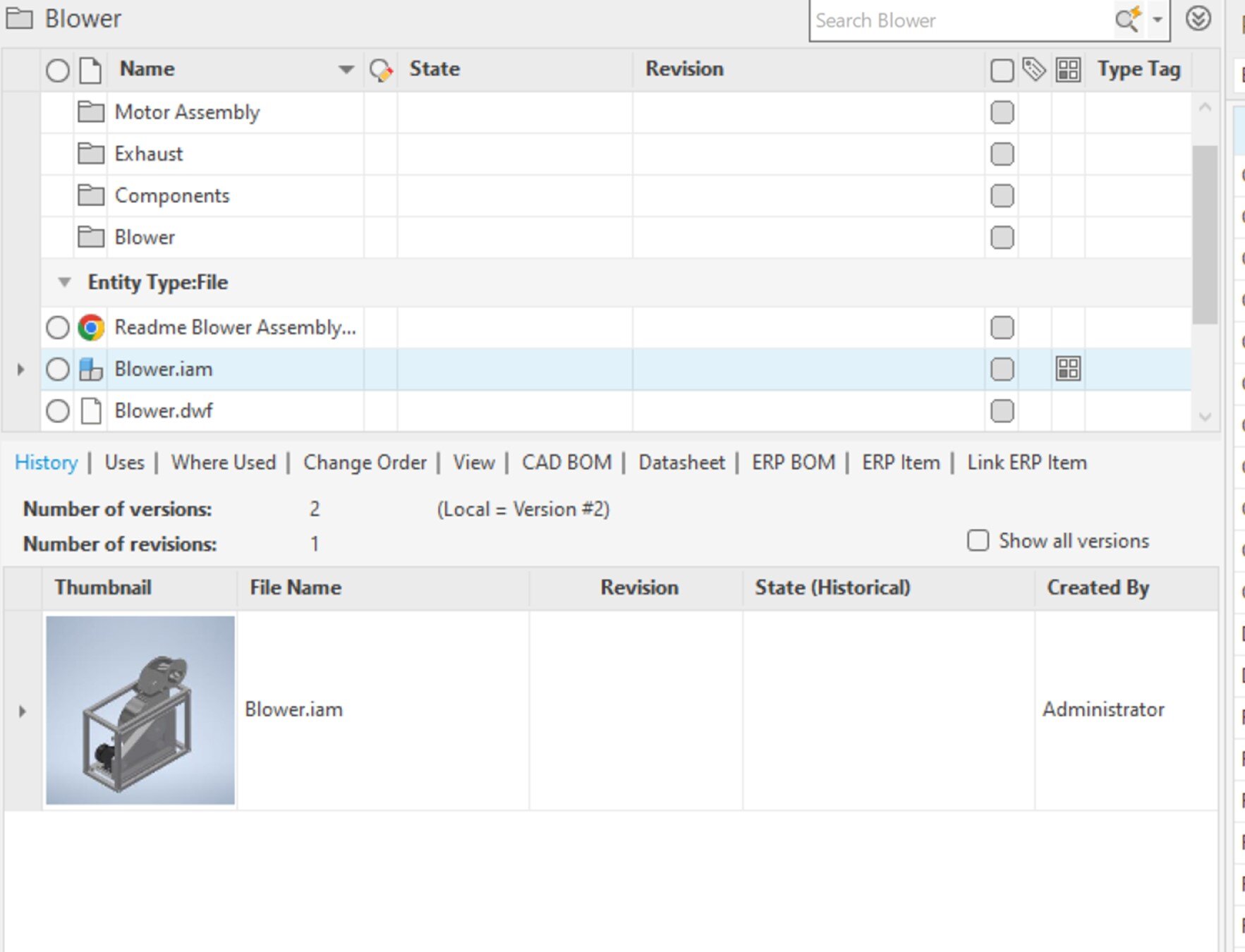Click the file type icon column header
This screenshot has height=952, width=1245.
pyautogui.click(x=90, y=70)
